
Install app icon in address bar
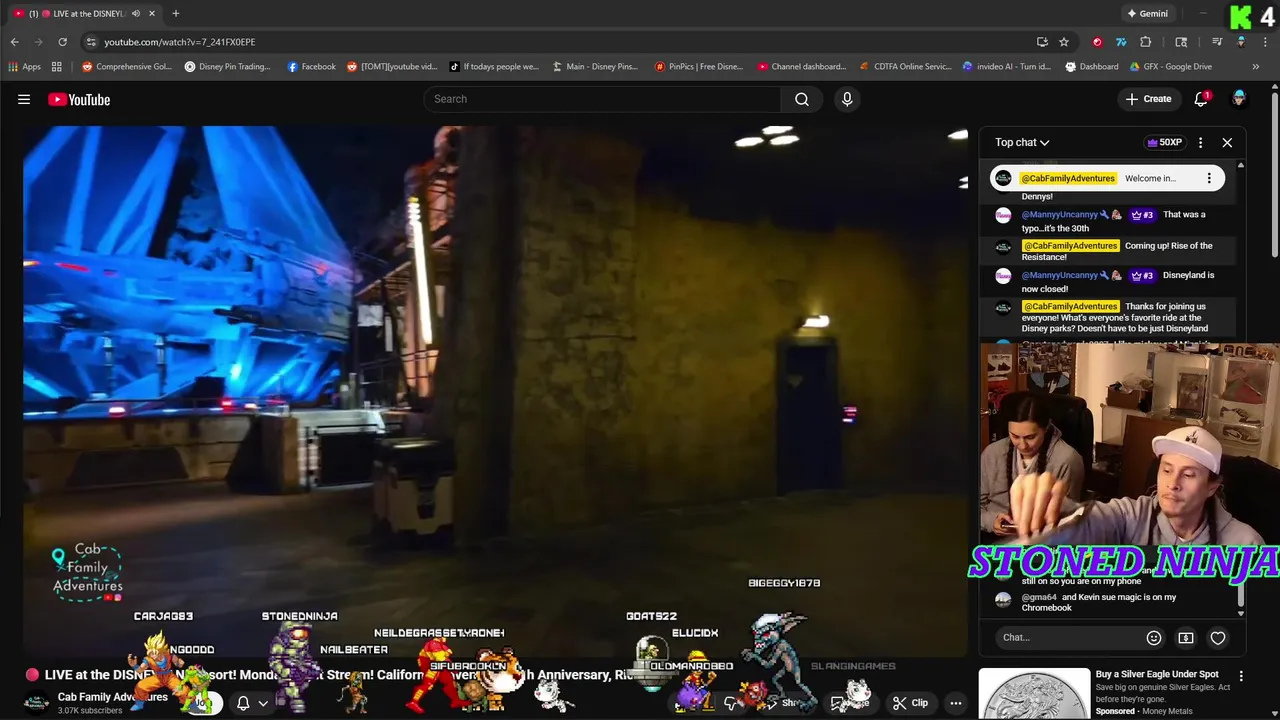pos(1042,42)
